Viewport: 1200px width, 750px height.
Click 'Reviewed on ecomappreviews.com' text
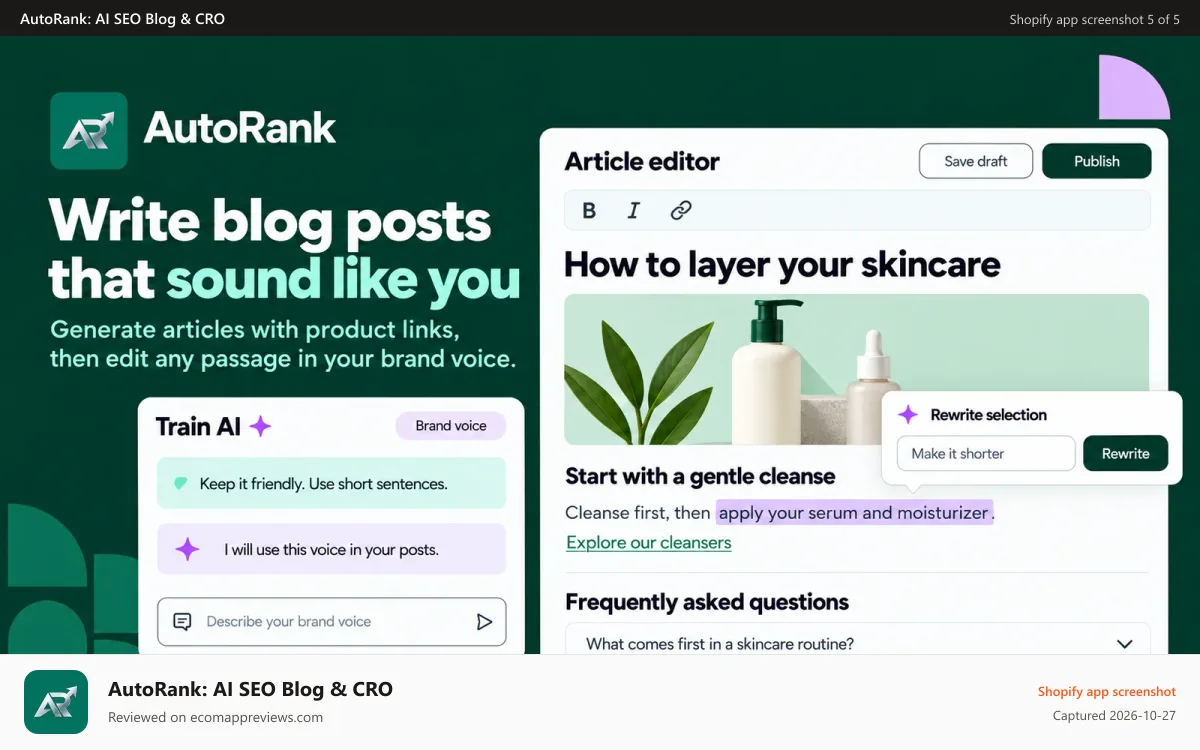click(x=215, y=717)
